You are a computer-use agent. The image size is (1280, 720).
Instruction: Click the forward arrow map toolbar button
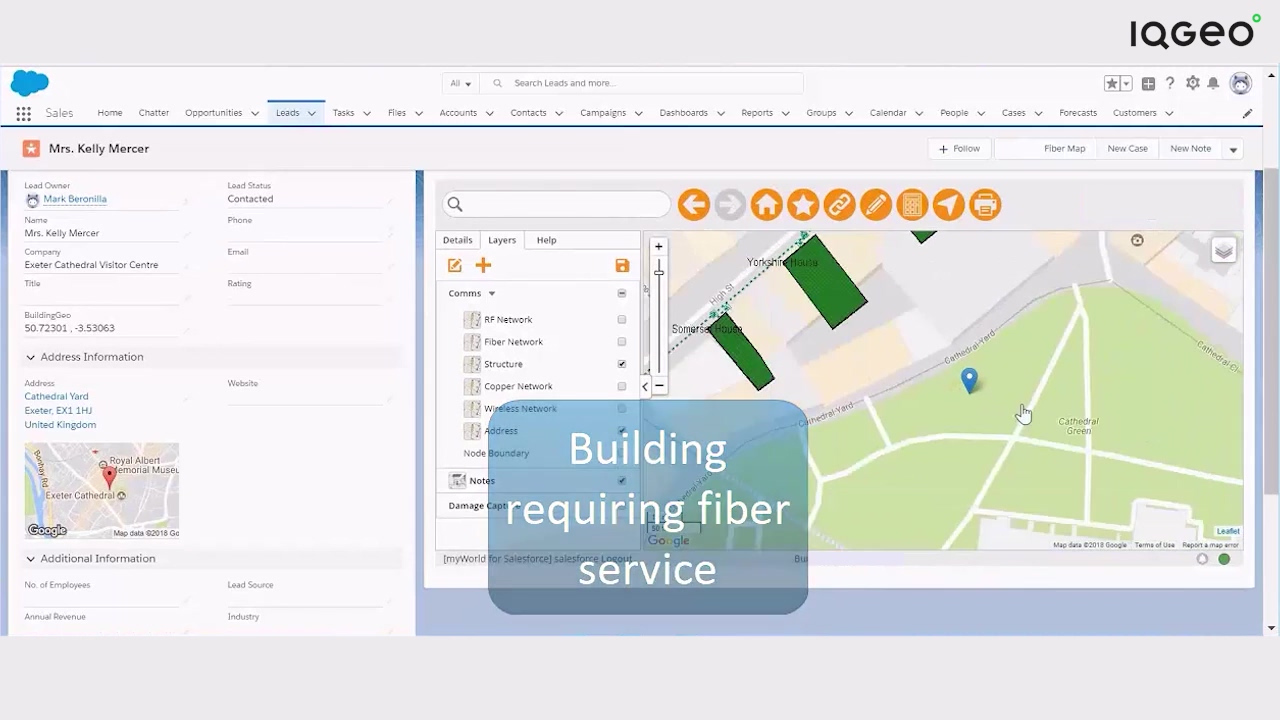[730, 205]
